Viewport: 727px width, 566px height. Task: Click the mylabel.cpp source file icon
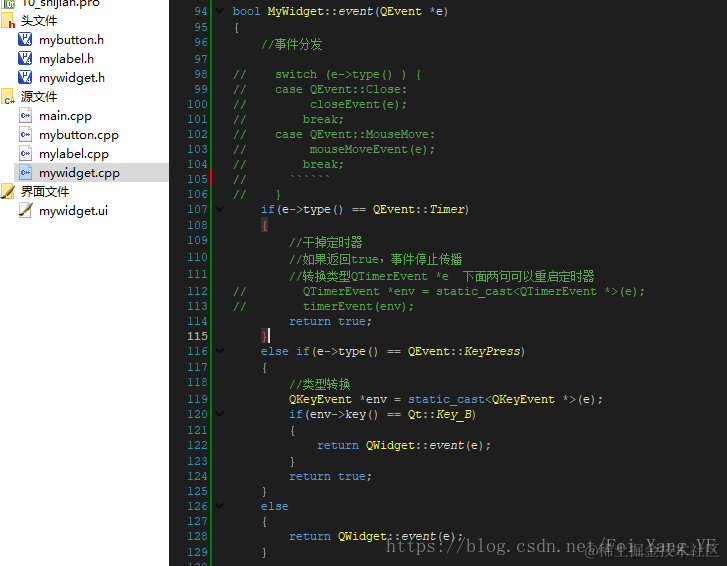(x=26, y=153)
